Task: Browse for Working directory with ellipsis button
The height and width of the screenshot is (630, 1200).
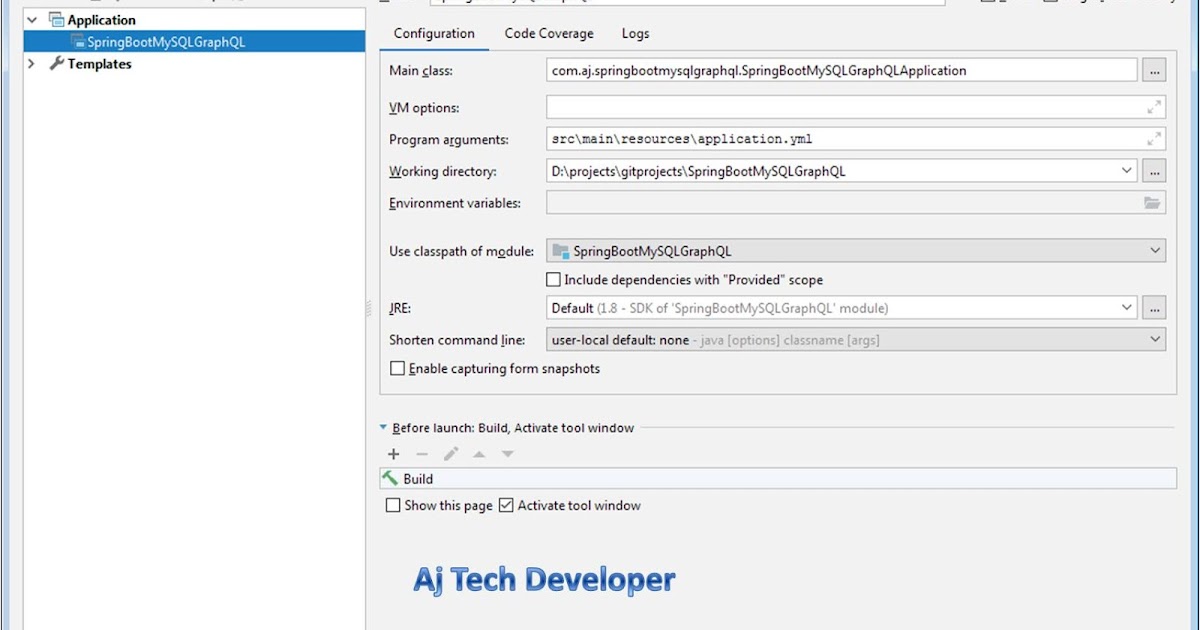Action: coord(1154,171)
